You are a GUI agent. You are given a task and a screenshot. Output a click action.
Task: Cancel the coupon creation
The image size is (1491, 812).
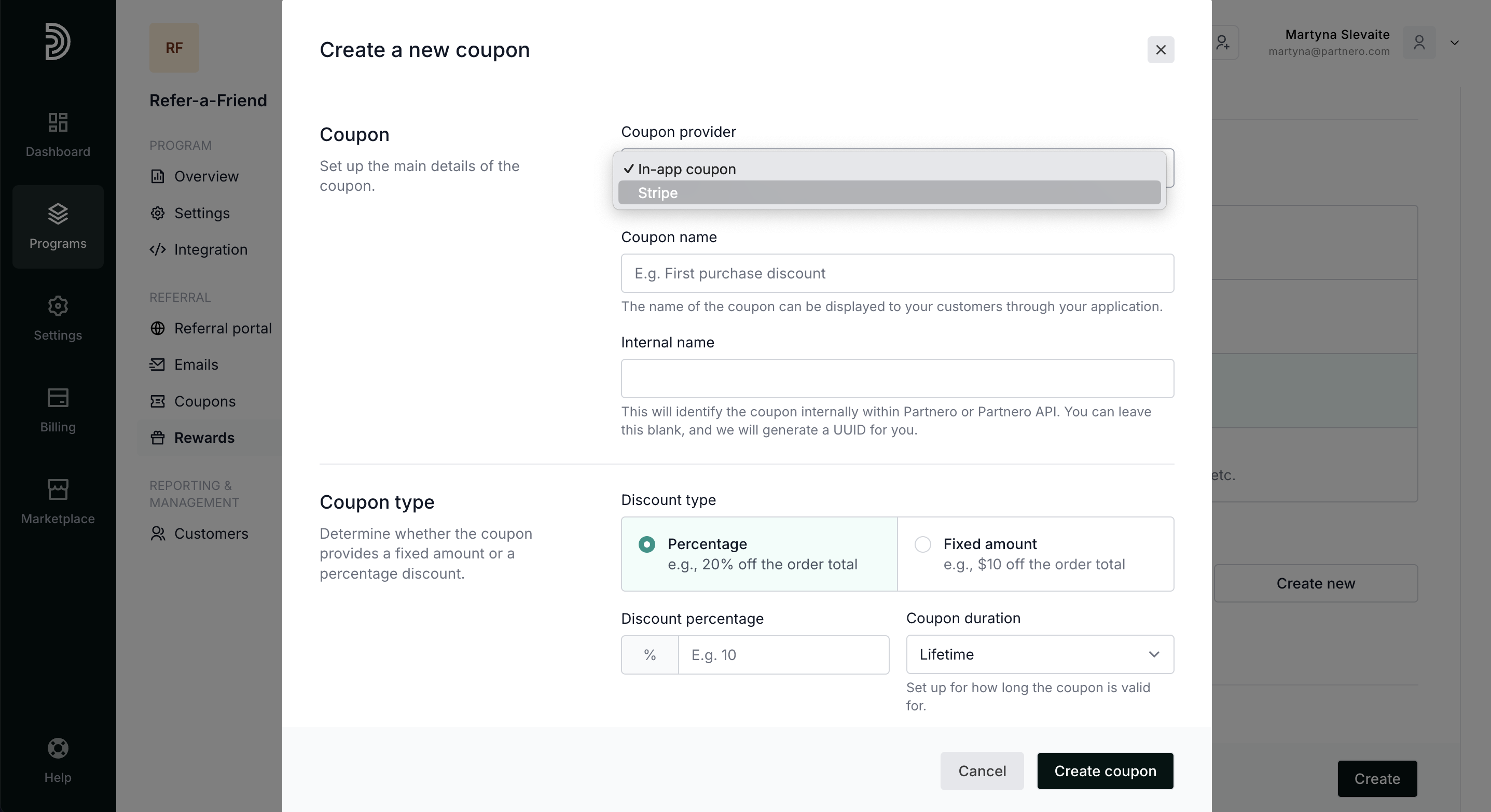click(x=982, y=771)
